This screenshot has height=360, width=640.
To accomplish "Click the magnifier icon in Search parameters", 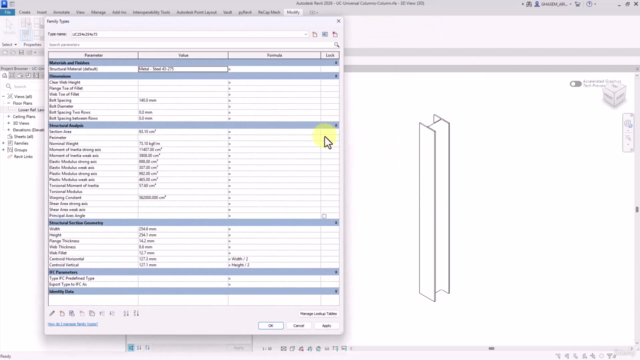I will point(336,44).
